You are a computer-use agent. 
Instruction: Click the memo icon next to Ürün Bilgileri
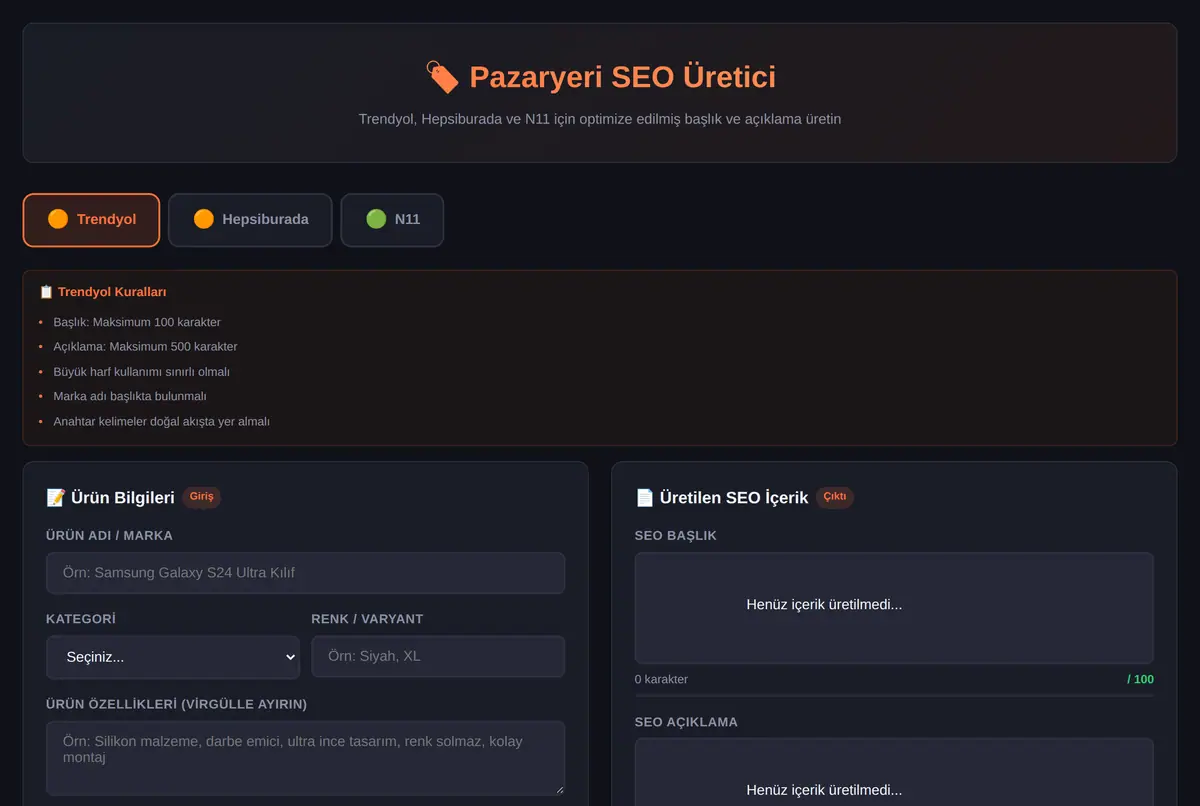coord(56,498)
